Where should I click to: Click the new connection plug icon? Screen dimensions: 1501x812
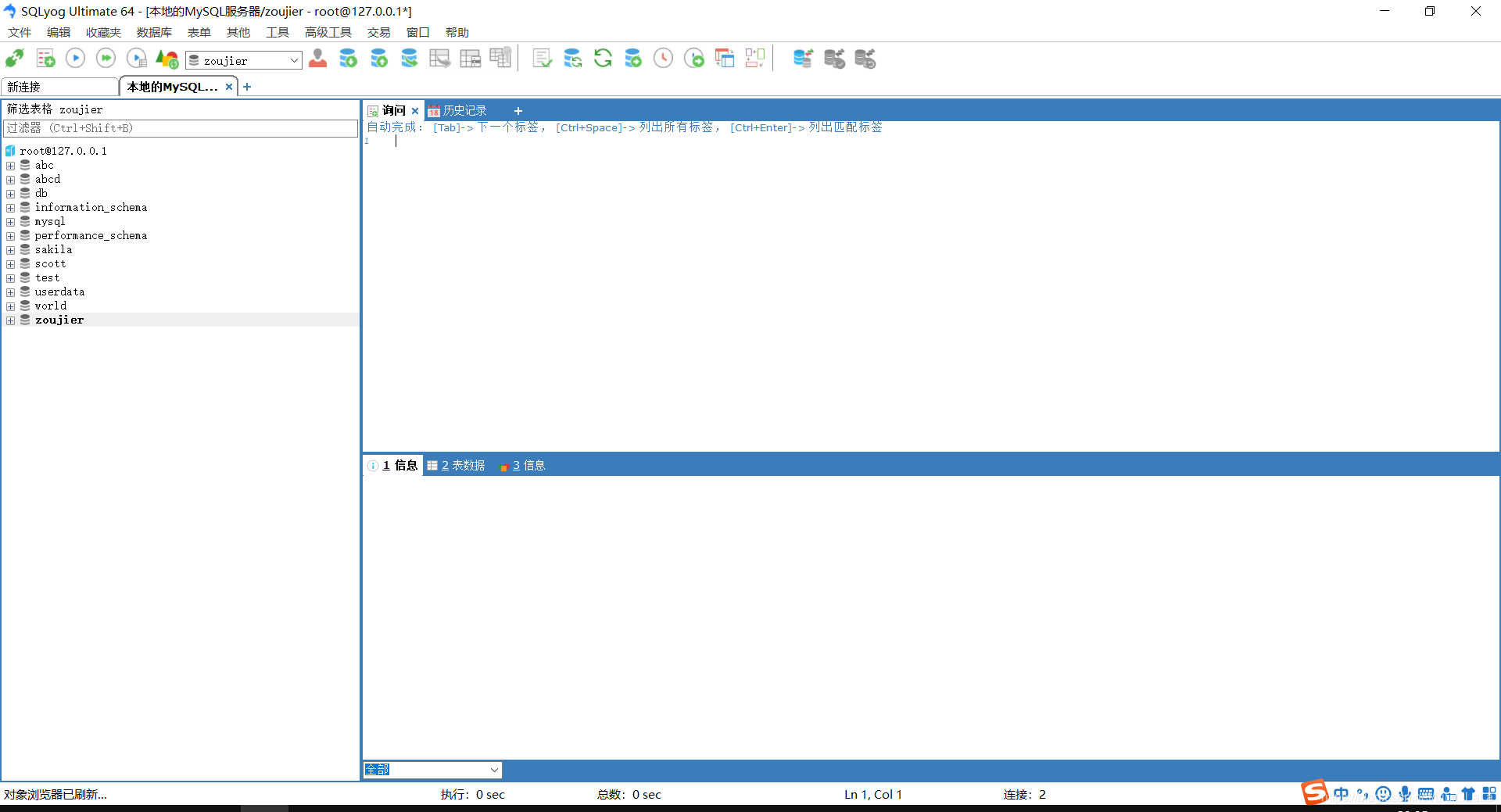point(15,59)
